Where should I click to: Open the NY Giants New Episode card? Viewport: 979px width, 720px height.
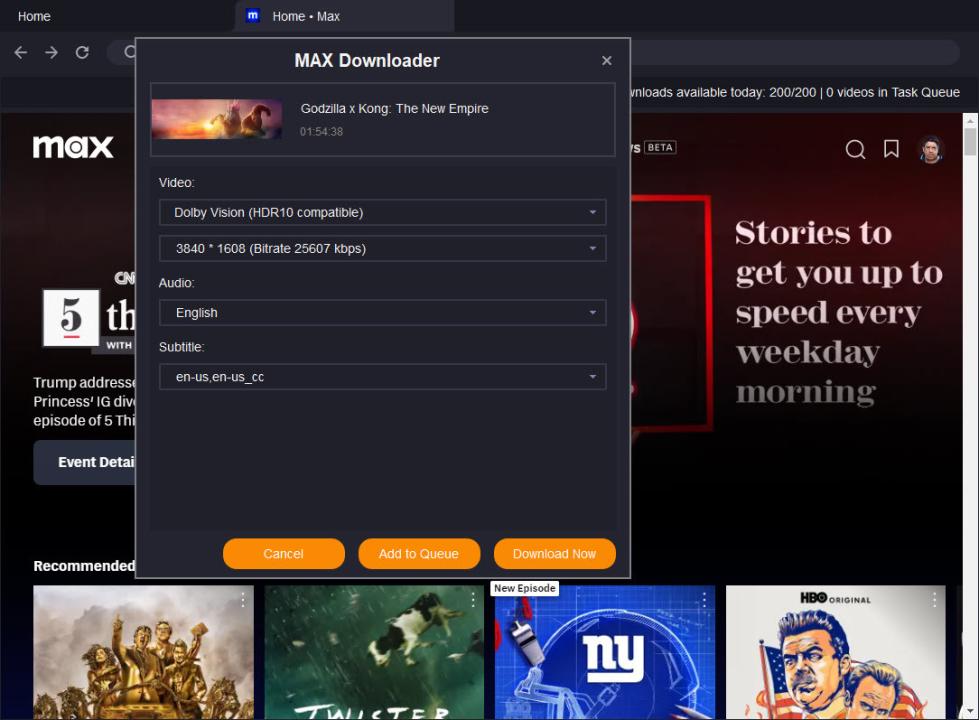(x=604, y=653)
